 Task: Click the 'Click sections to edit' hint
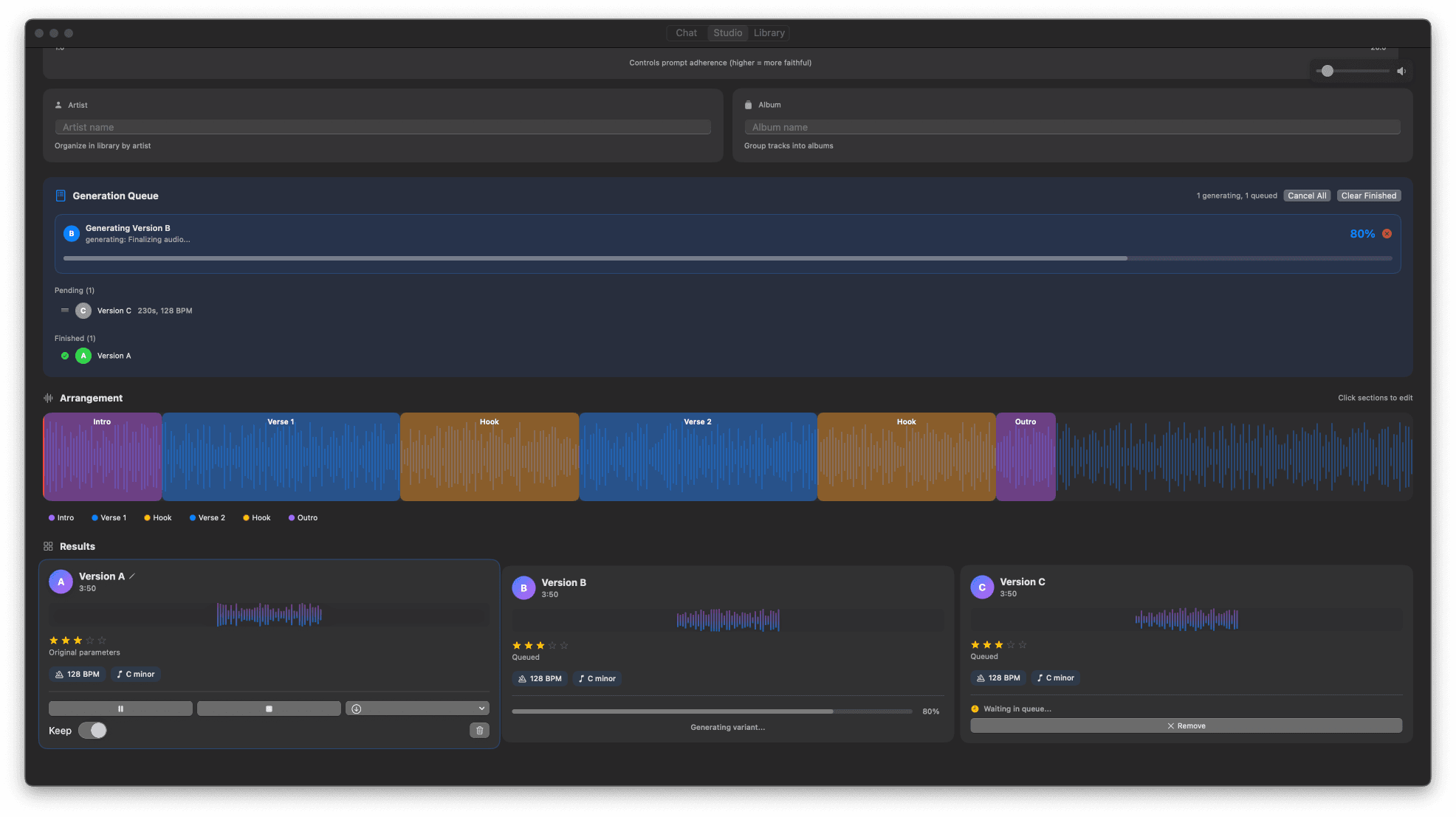pos(1375,398)
